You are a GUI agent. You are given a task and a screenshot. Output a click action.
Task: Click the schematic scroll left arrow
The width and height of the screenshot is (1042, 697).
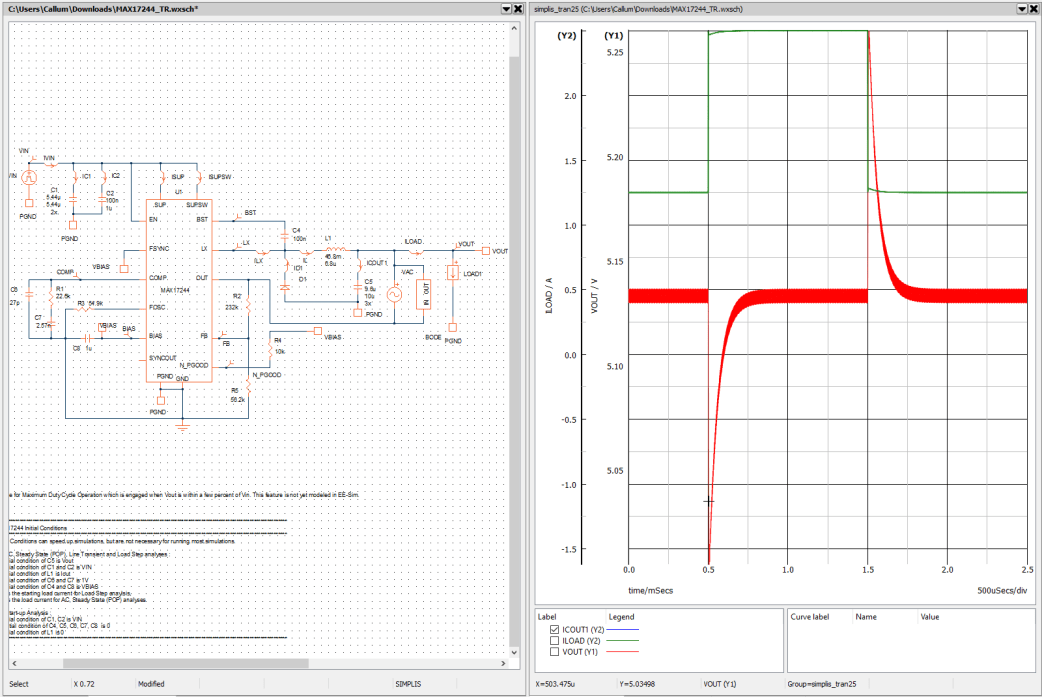point(14,663)
